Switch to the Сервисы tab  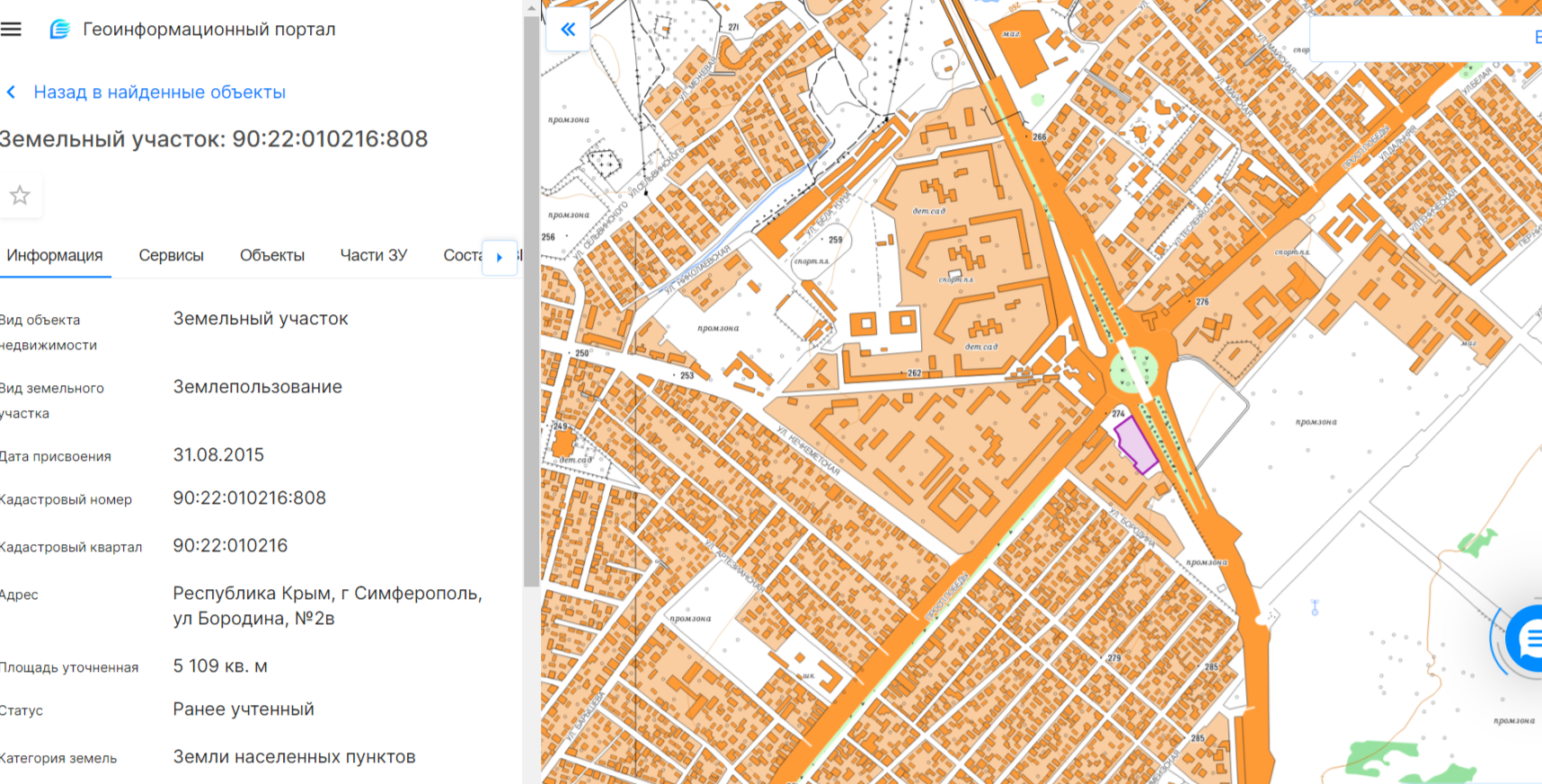click(171, 256)
